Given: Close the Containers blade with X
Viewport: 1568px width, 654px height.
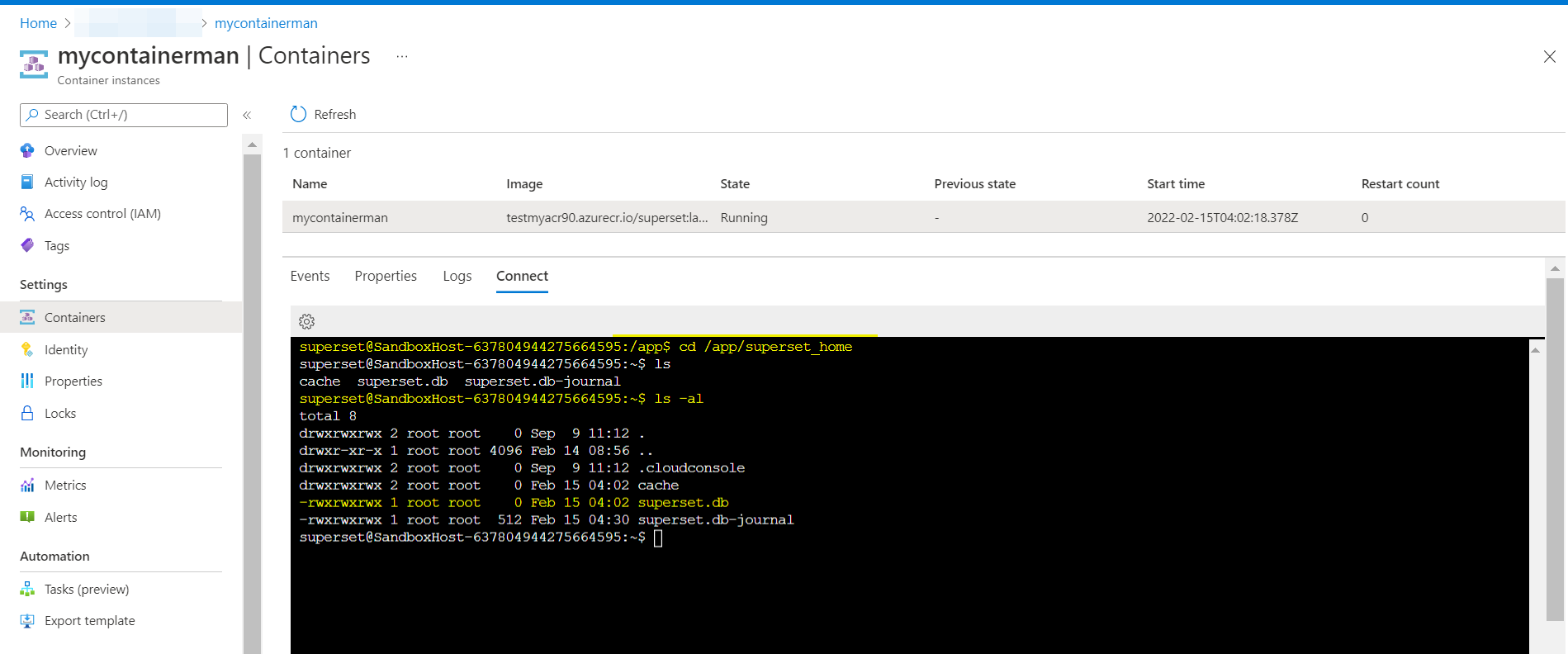Looking at the screenshot, I should click(1550, 56).
